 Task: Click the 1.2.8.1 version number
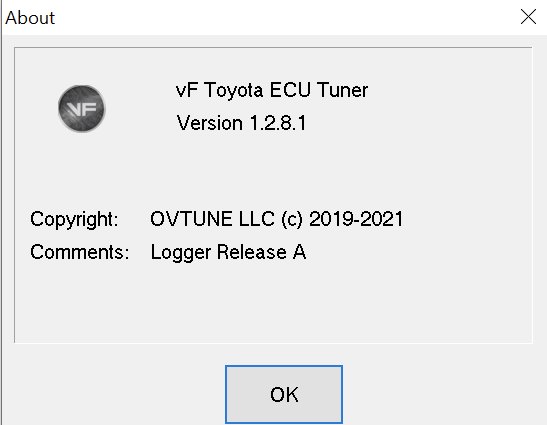pos(278,123)
